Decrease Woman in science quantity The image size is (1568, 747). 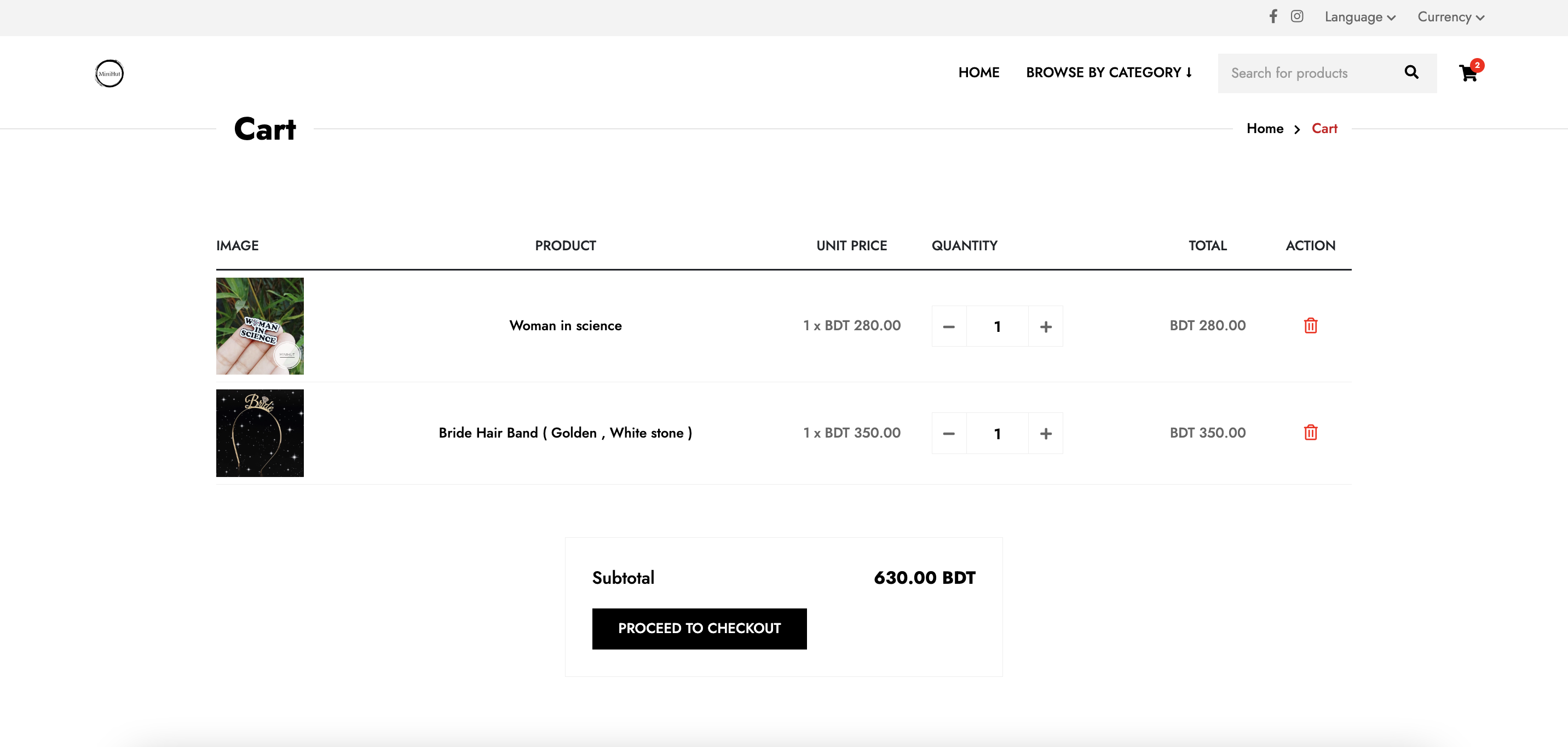tap(949, 326)
